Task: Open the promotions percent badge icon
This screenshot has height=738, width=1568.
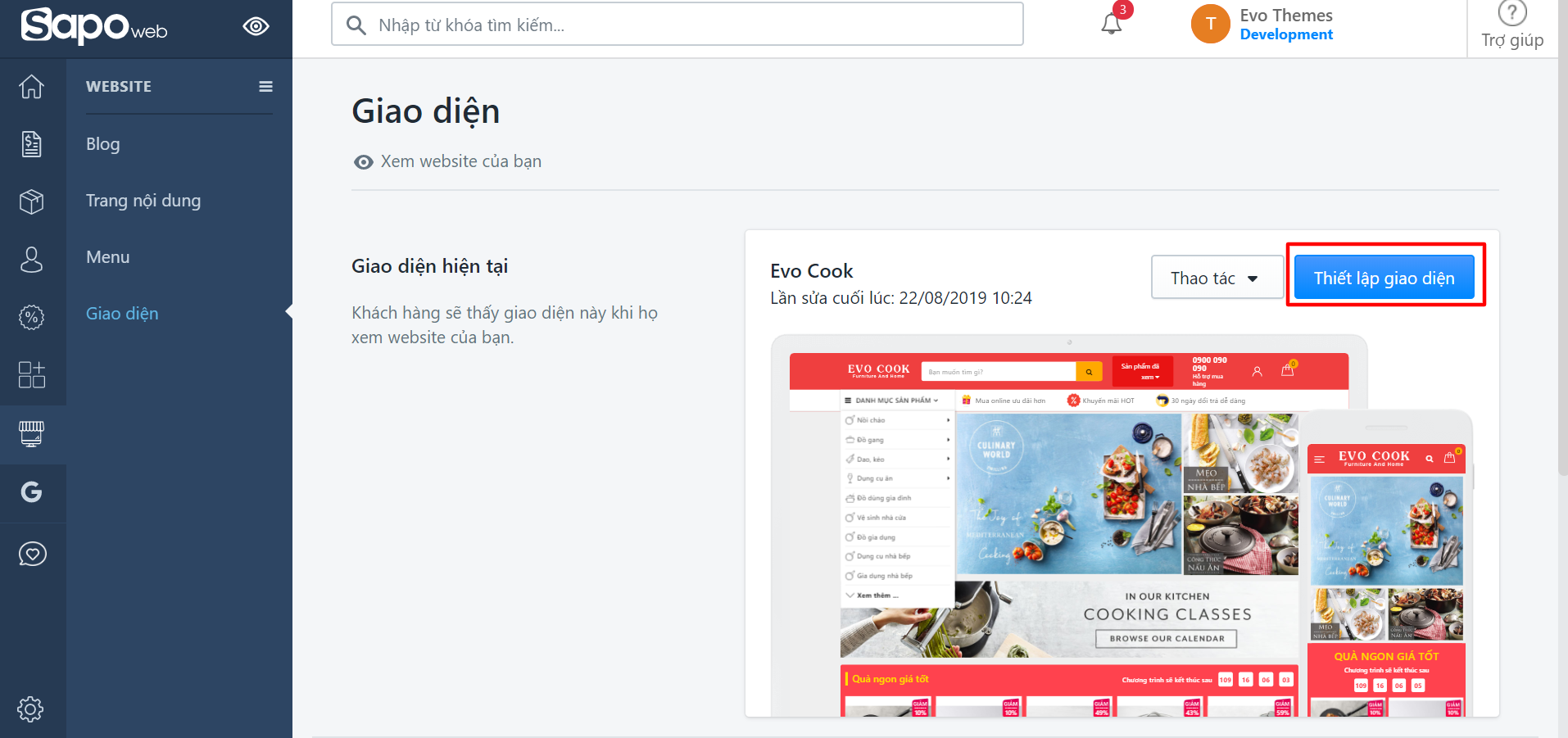Action: pyautogui.click(x=32, y=317)
